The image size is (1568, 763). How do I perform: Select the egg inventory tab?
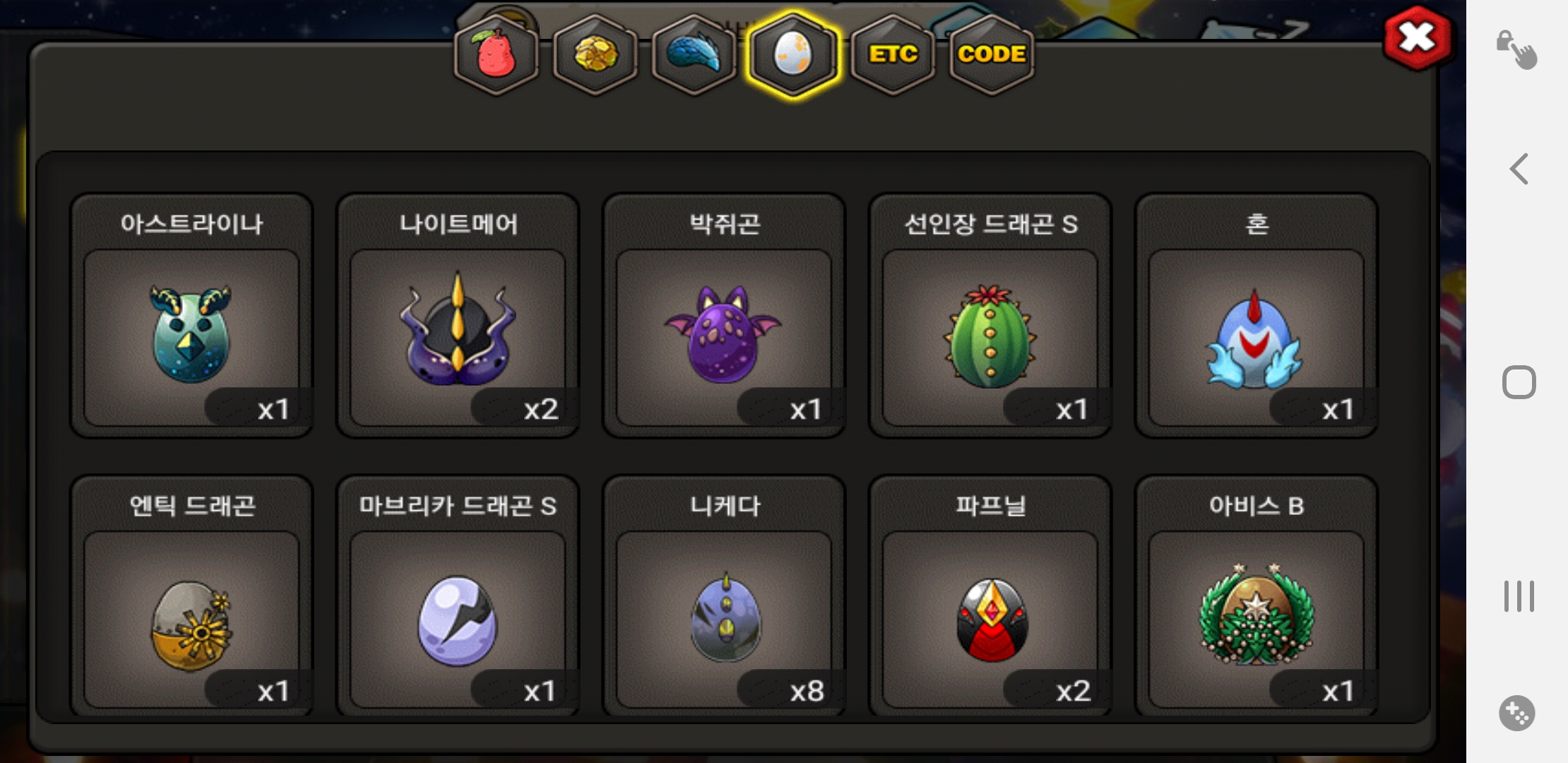click(793, 54)
